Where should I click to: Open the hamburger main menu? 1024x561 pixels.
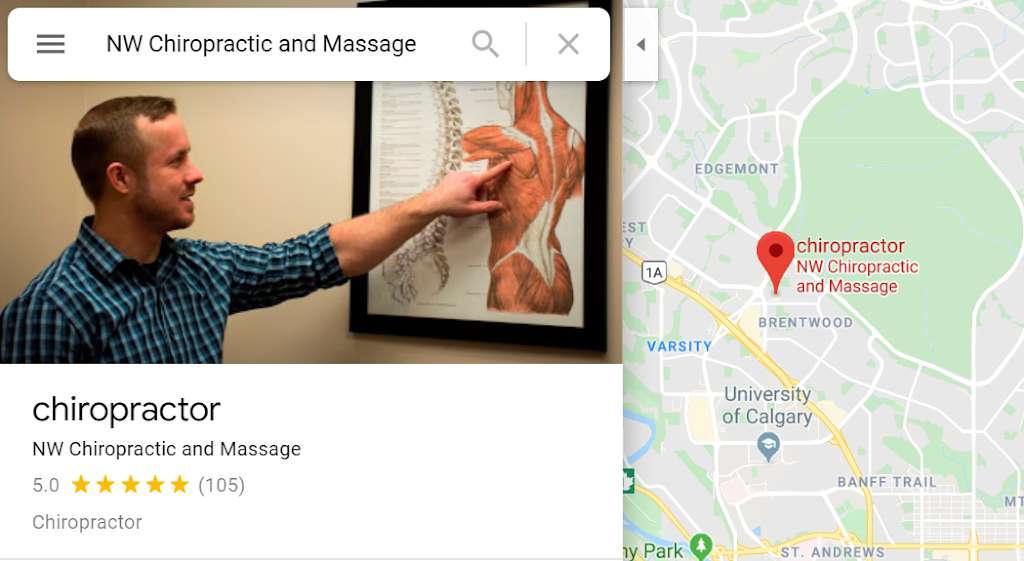[x=50, y=44]
